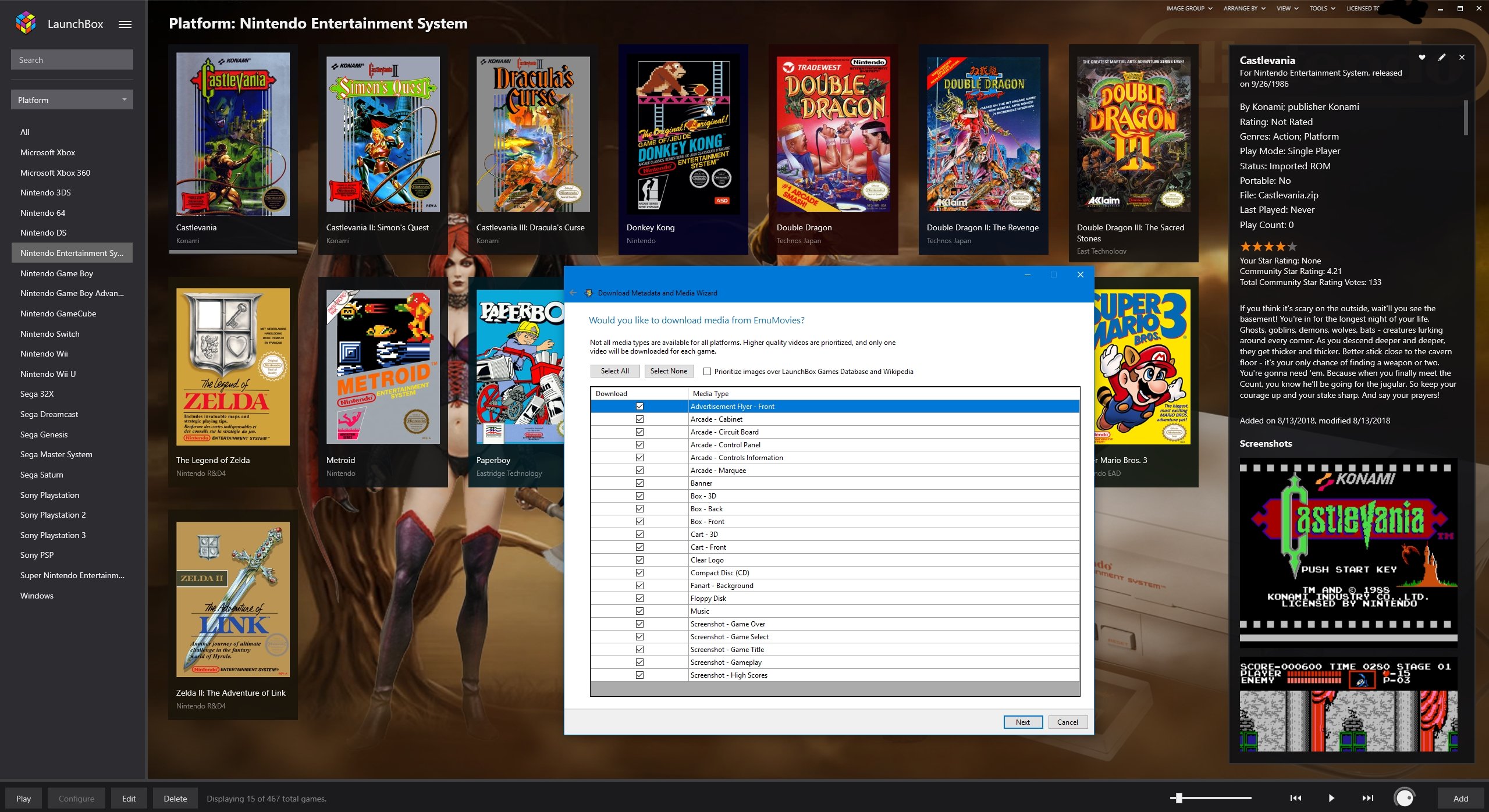Click the Download column header
The width and height of the screenshot is (1489, 812).
click(x=639, y=394)
